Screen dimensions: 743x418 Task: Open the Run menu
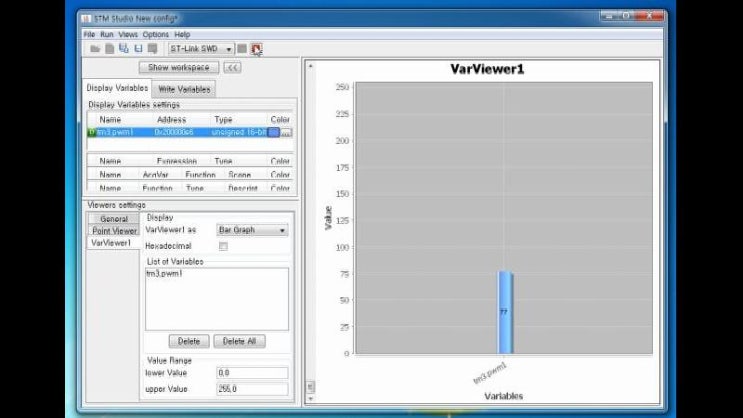click(105, 35)
